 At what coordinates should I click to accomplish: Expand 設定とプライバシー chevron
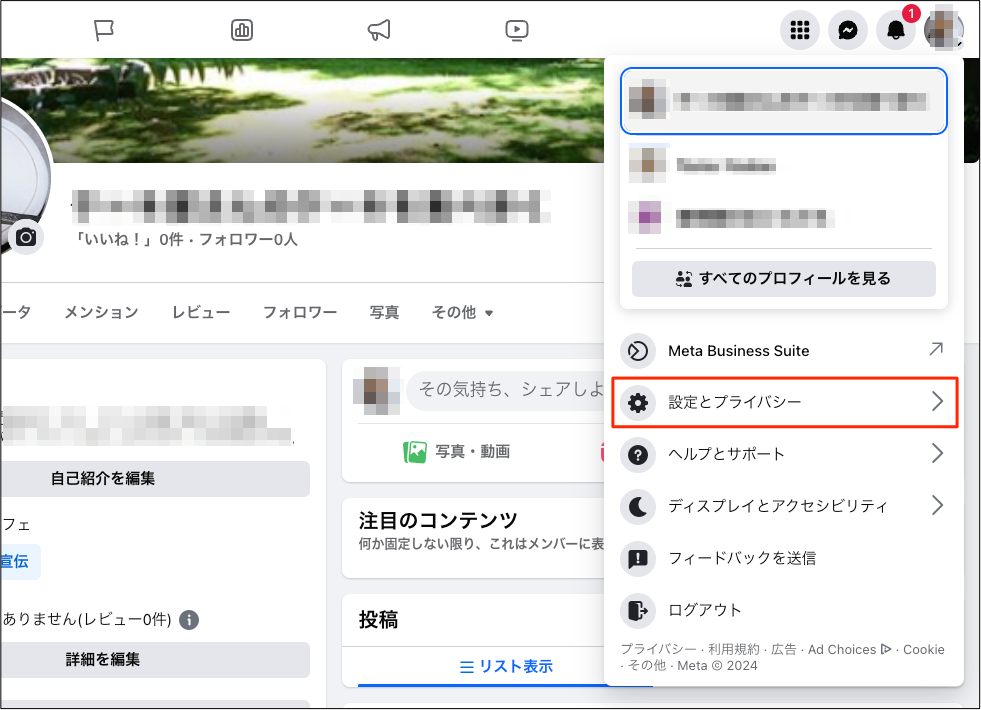coord(937,402)
